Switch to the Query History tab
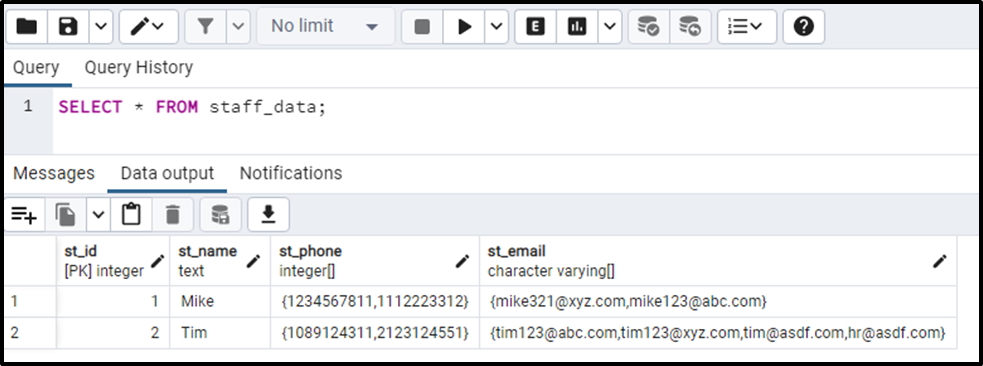The image size is (983, 366). 139,67
